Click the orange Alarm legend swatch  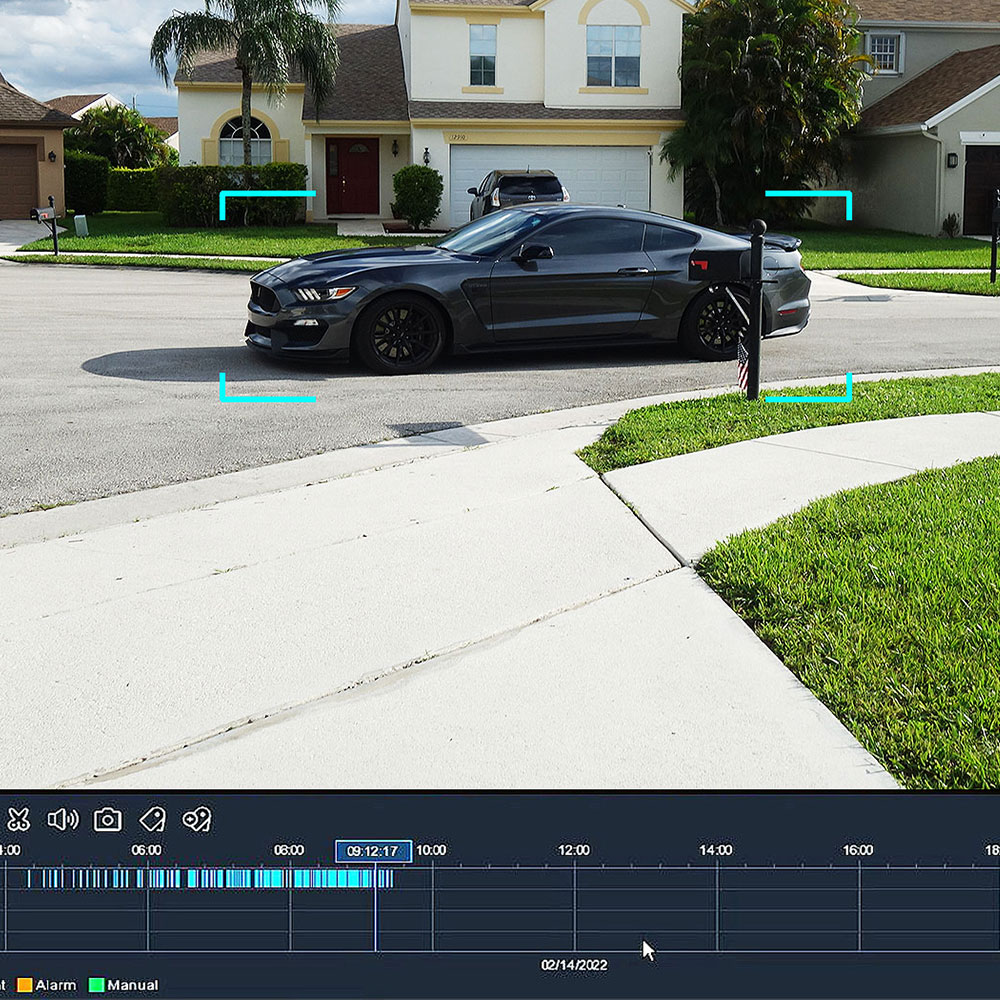[x=25, y=985]
